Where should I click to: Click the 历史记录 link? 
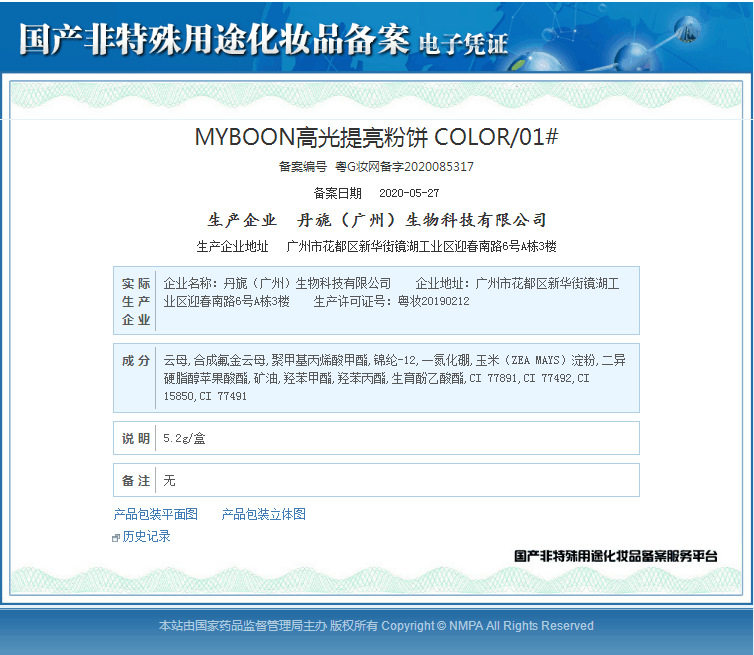pyautogui.click(x=146, y=536)
